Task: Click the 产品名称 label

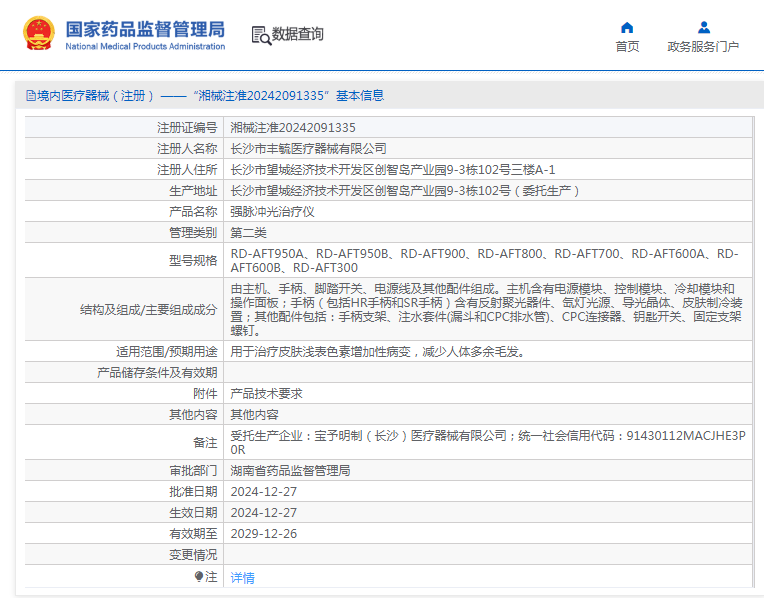Action: [x=193, y=212]
